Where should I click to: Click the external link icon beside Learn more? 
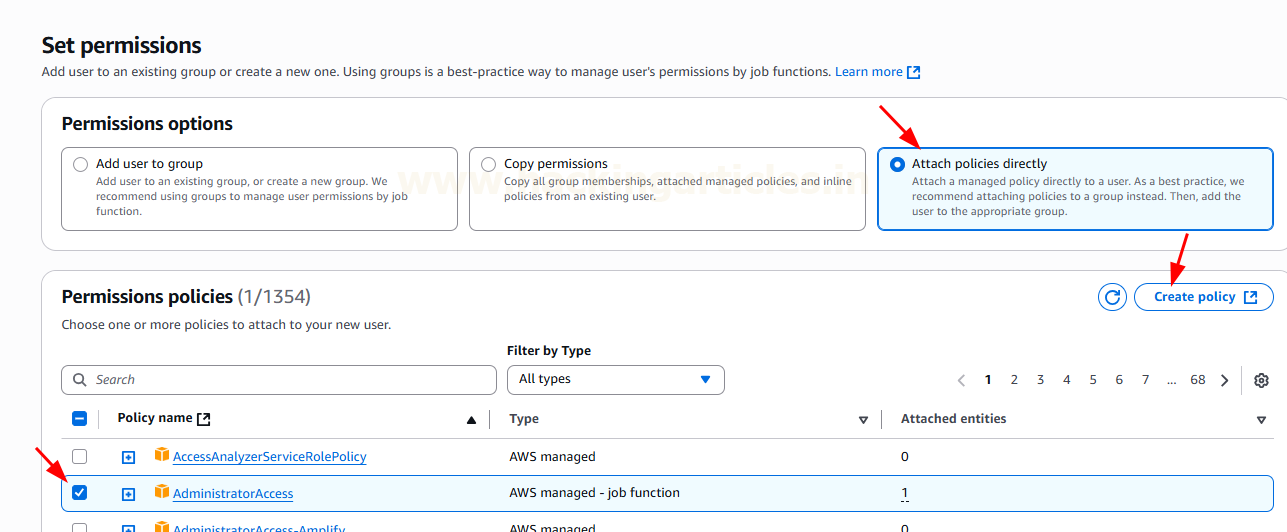[913, 72]
